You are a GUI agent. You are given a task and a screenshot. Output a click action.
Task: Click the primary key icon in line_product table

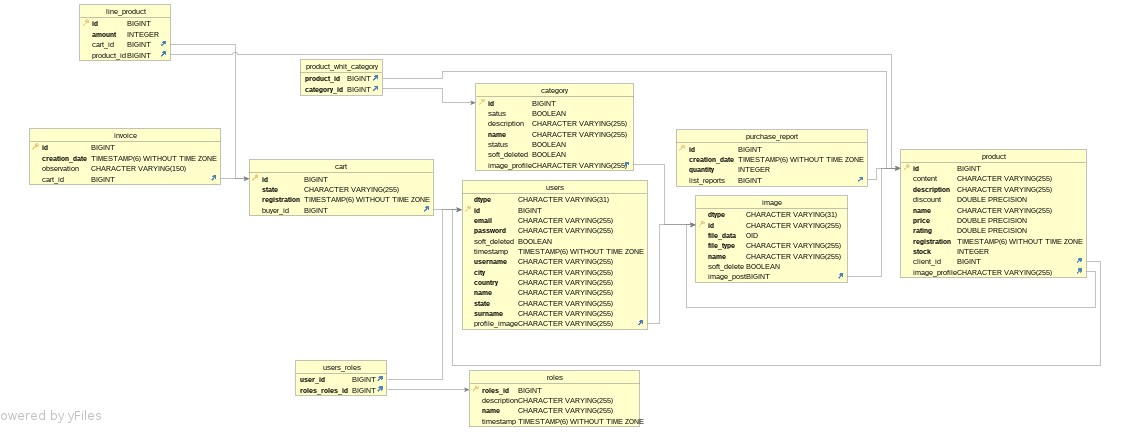point(86,23)
